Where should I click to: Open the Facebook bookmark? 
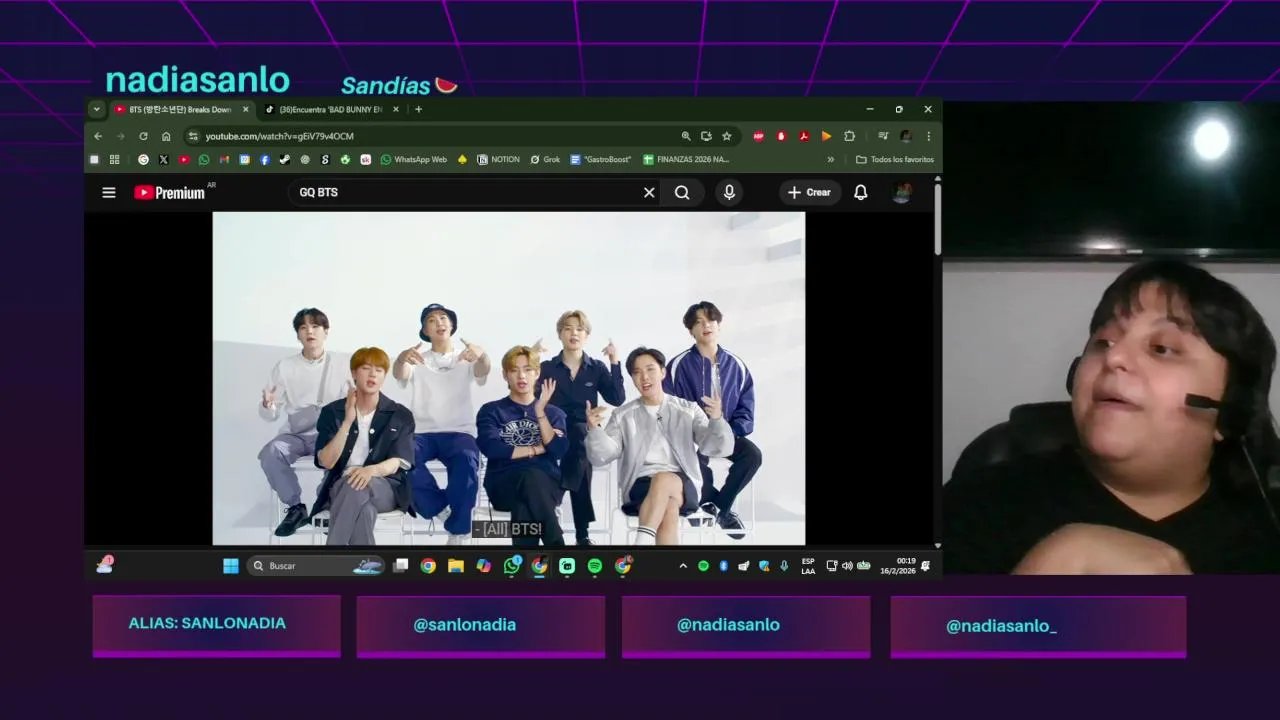point(265,159)
